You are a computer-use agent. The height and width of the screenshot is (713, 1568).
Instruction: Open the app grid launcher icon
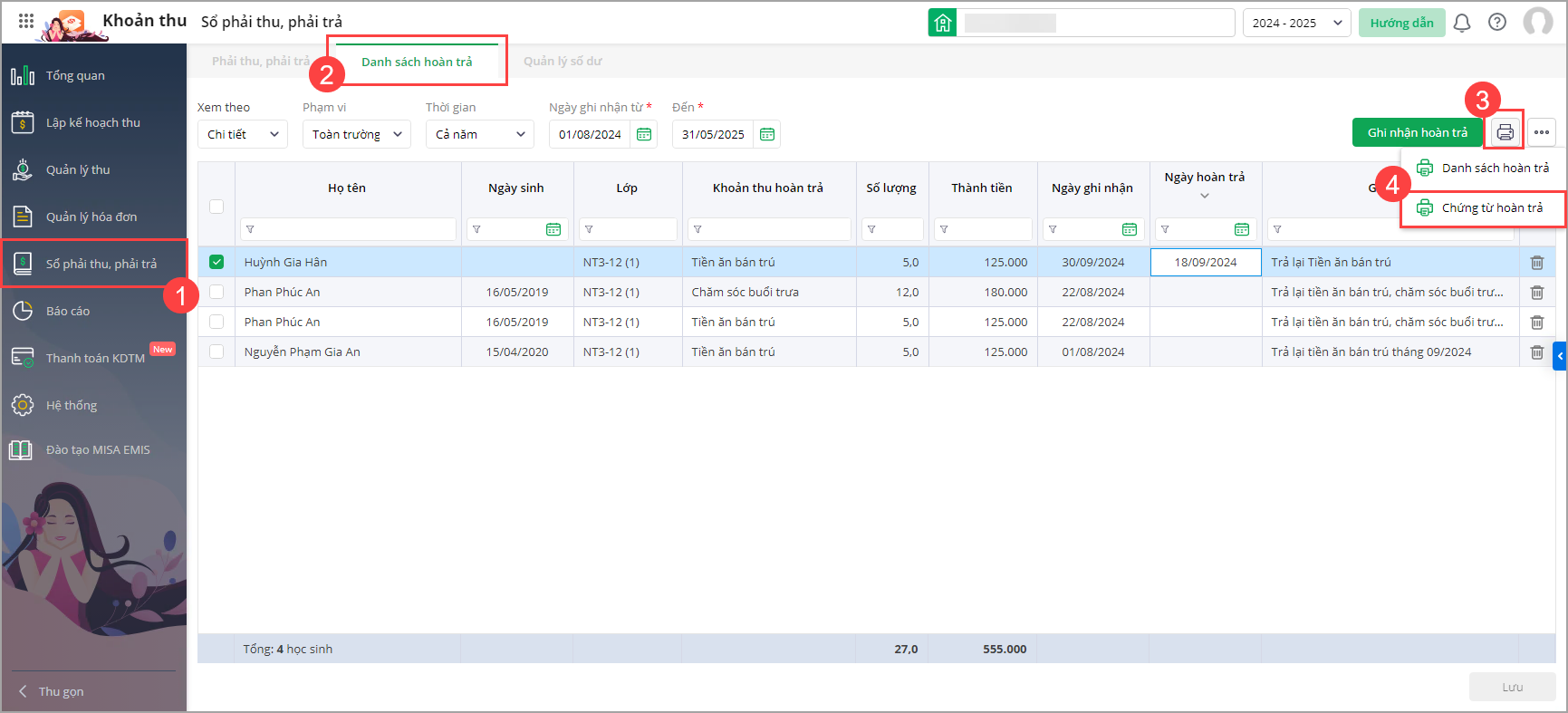pos(26,21)
